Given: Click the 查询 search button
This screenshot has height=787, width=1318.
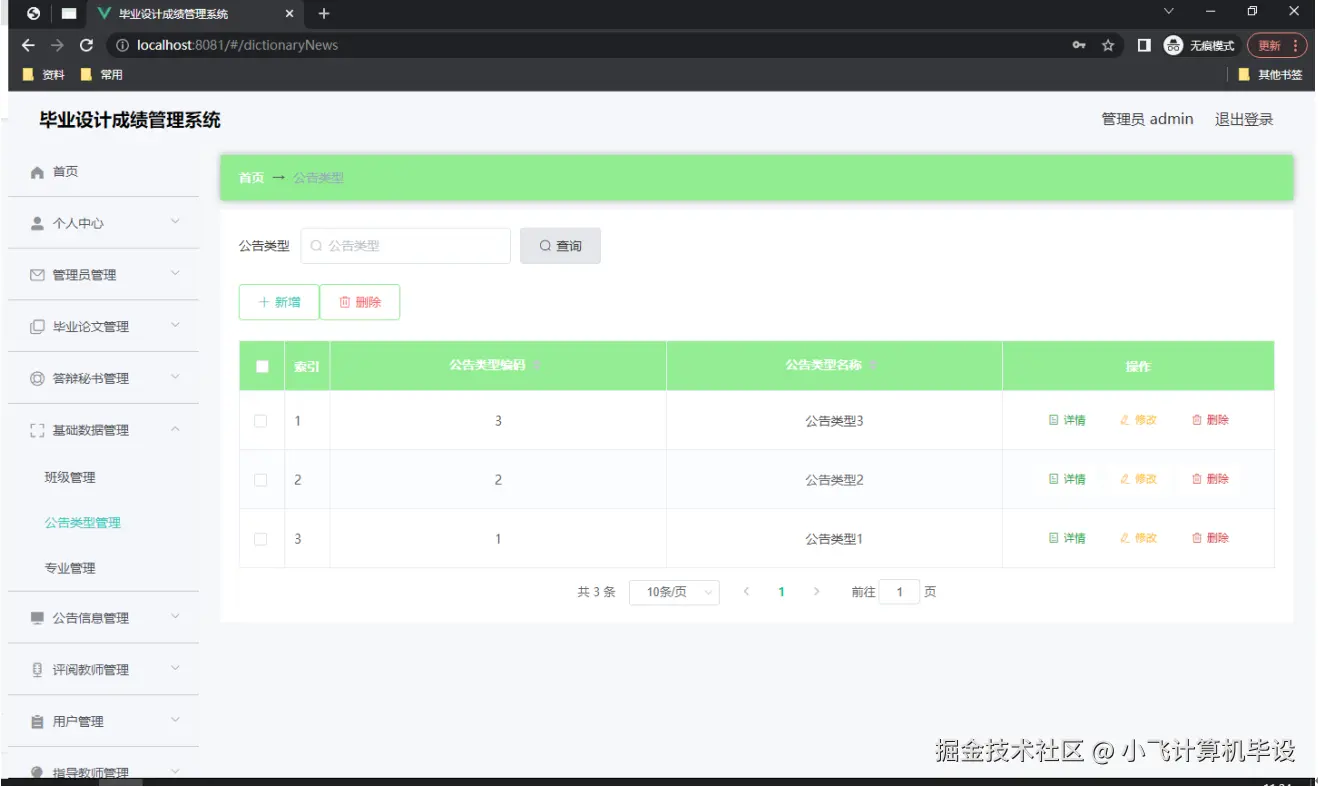Looking at the screenshot, I should [x=560, y=246].
